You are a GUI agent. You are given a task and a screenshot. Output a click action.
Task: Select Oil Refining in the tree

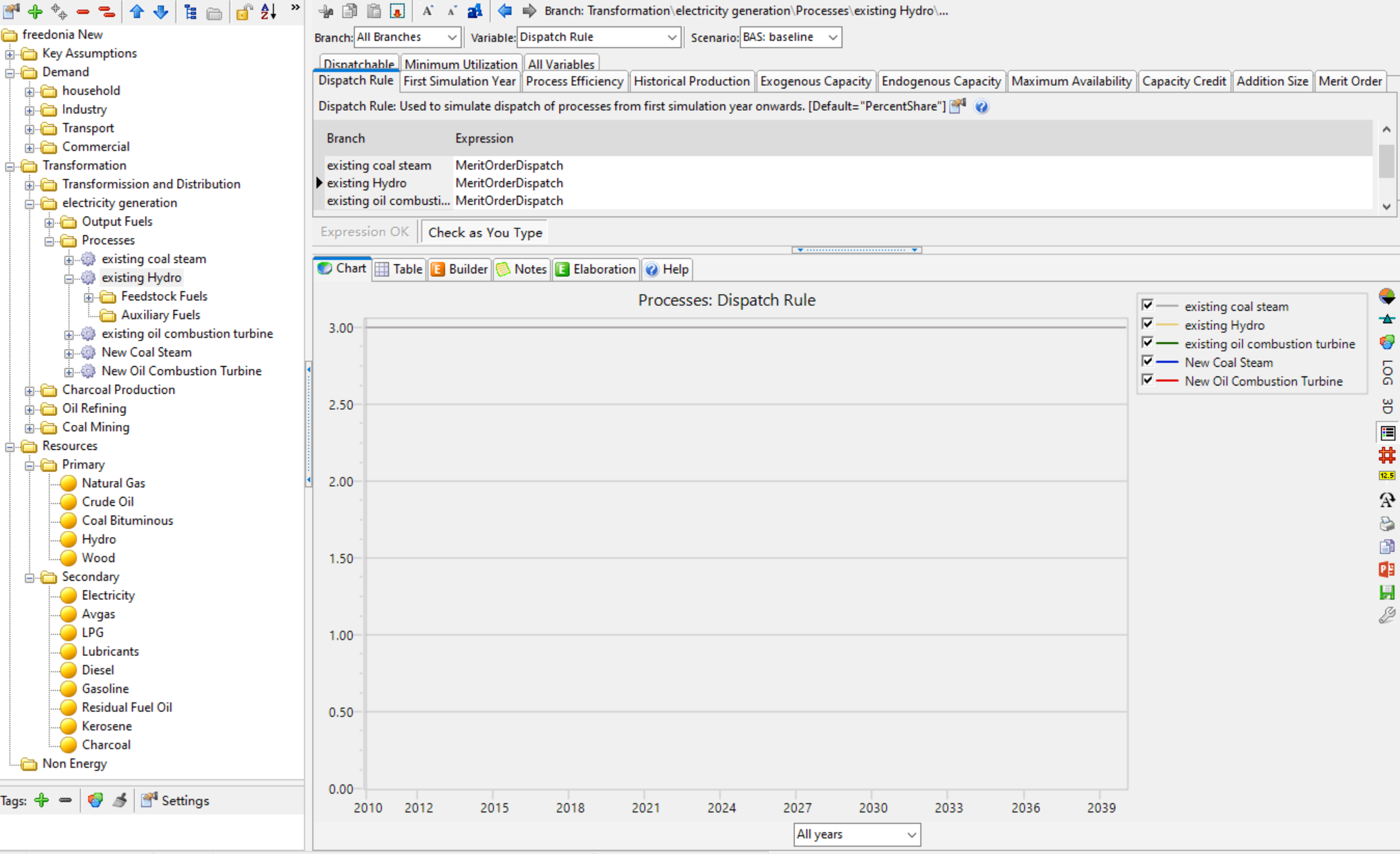tap(94, 408)
